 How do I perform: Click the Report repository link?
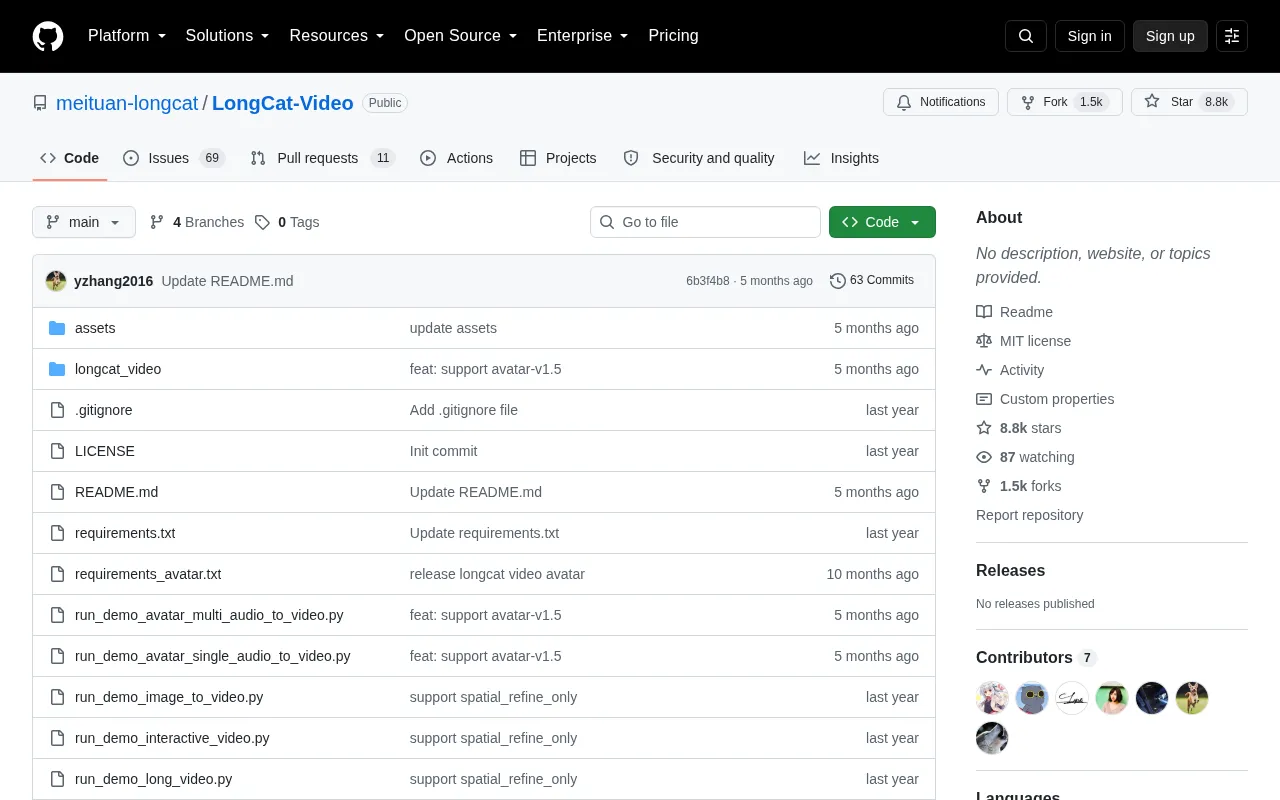[1029, 515]
